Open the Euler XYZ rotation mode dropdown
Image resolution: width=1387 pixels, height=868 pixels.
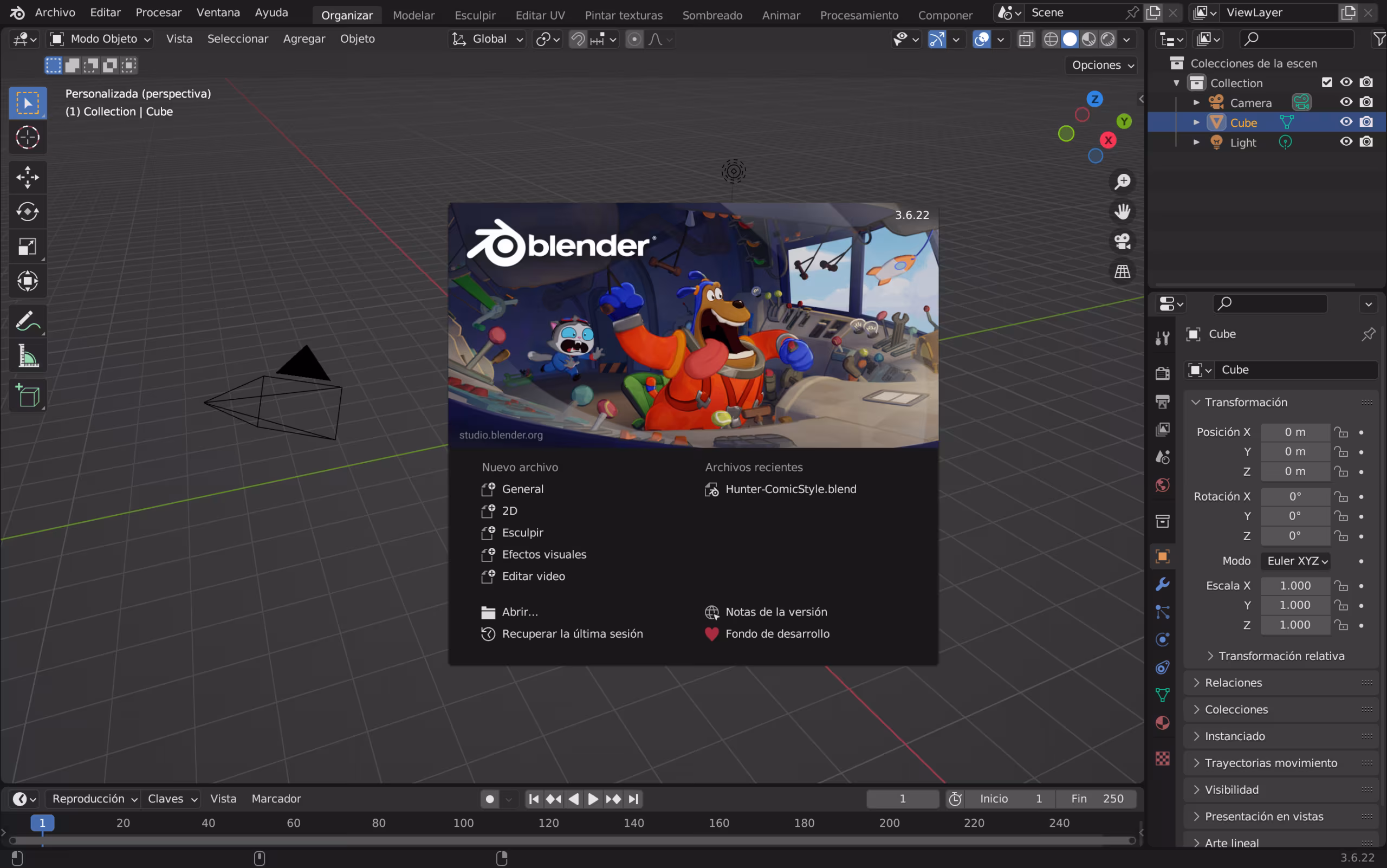(1295, 561)
